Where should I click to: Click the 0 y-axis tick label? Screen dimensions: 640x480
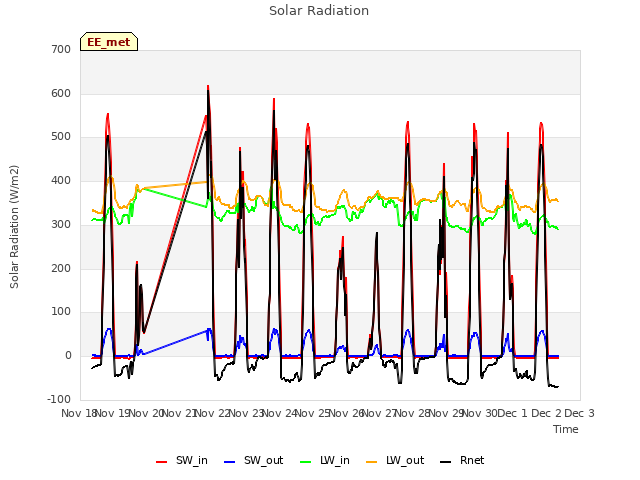click(68, 356)
